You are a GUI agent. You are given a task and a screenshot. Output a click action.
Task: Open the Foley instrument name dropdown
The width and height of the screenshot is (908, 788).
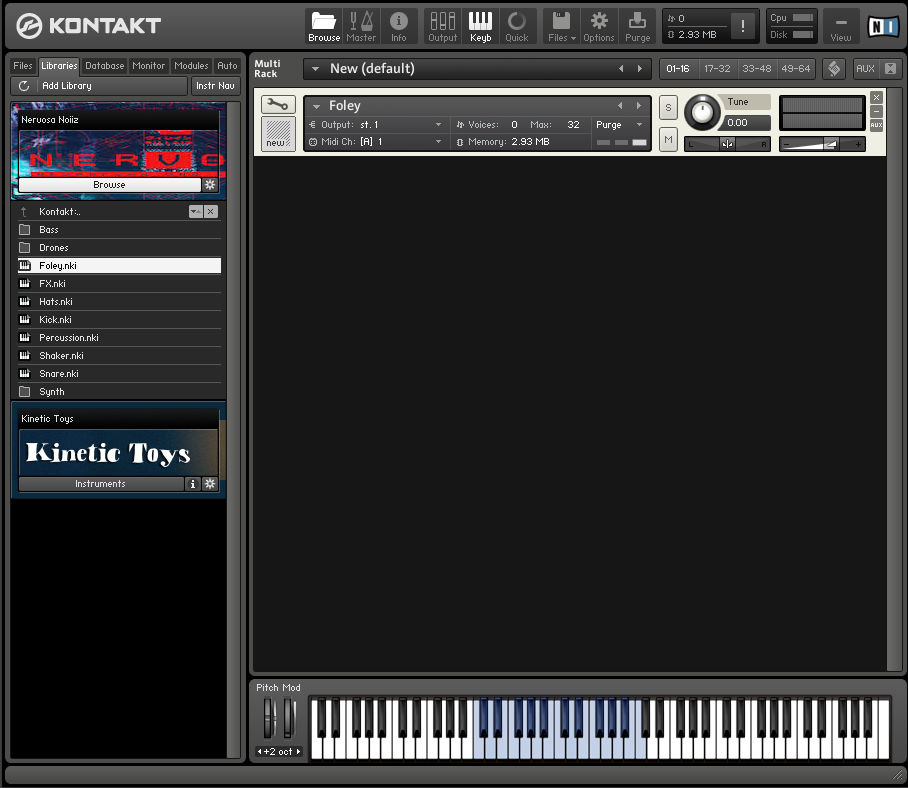tap(316, 106)
